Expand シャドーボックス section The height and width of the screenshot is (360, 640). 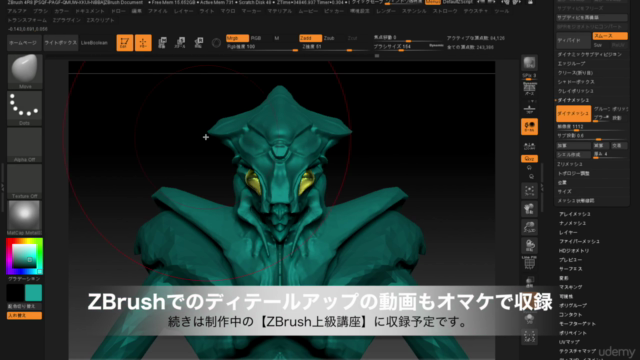pos(576,82)
